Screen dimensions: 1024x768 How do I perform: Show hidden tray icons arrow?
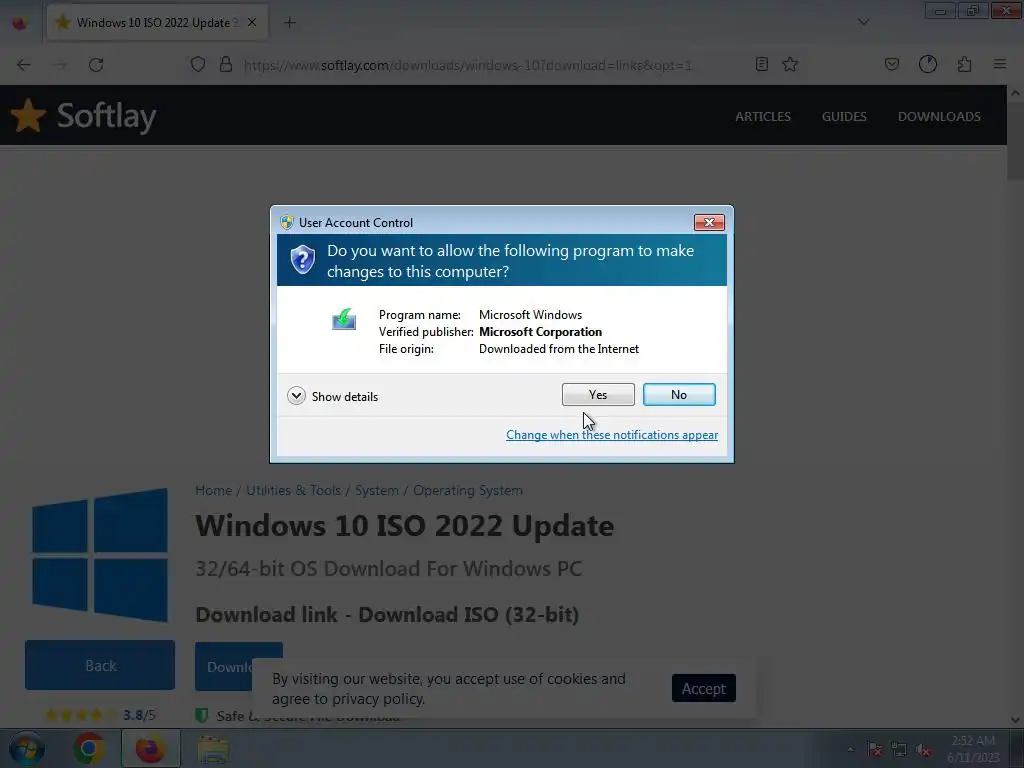tap(850, 749)
